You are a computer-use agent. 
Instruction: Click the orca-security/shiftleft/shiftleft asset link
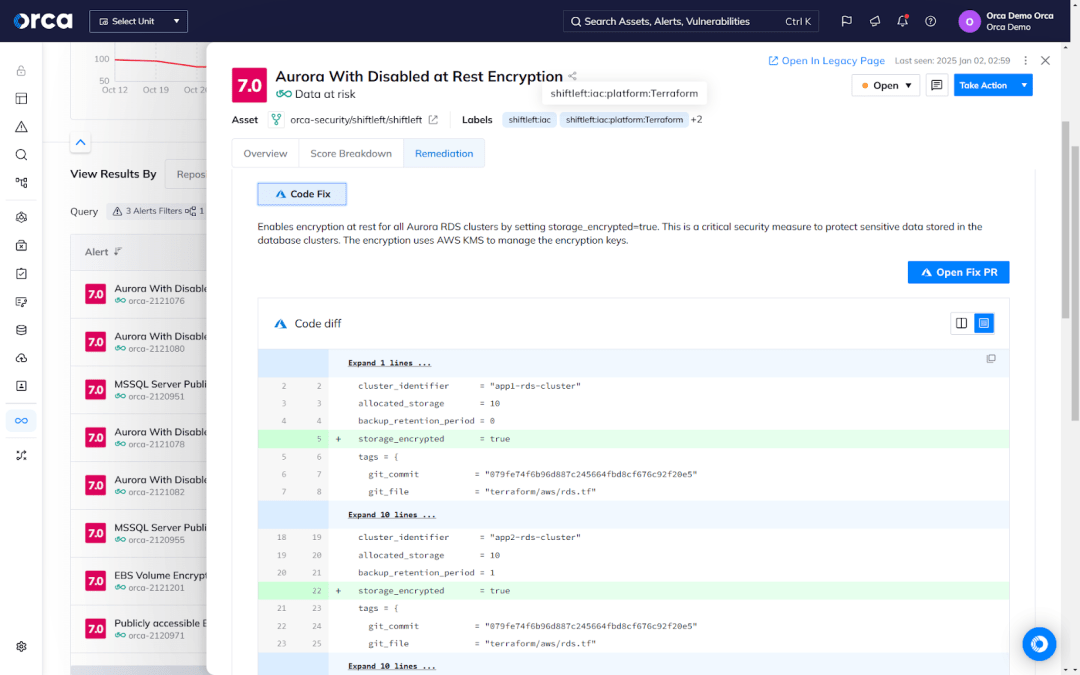[356, 120]
